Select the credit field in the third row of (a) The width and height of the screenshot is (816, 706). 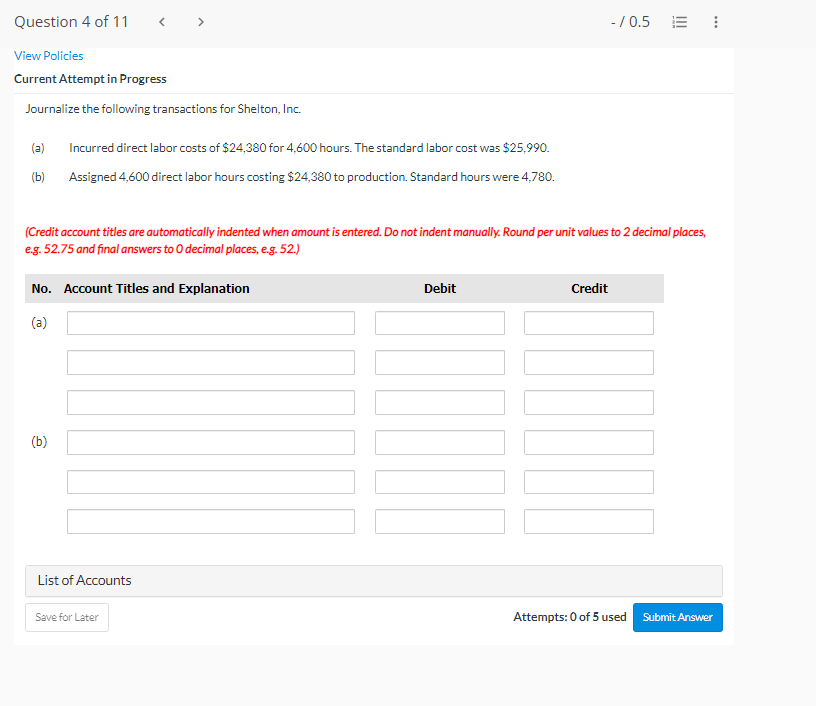pos(588,402)
